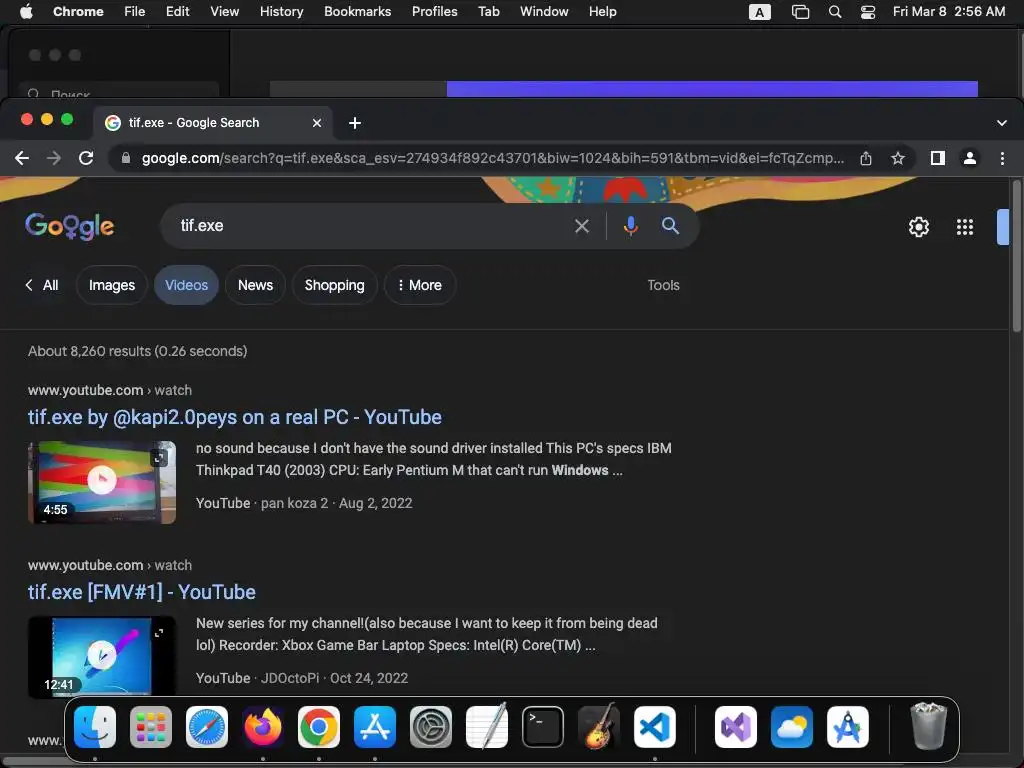Expand the More filters dropdown
The height and width of the screenshot is (768, 1024).
click(420, 285)
